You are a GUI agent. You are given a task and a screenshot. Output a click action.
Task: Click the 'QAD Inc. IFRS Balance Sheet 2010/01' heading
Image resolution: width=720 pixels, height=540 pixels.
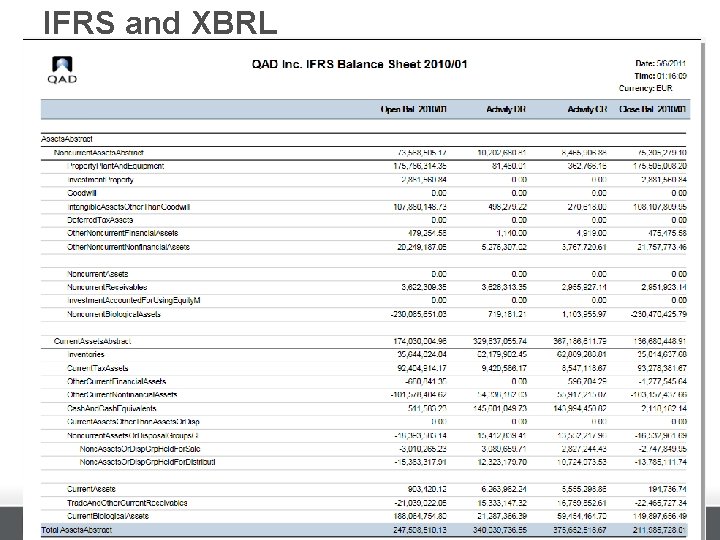pos(360,64)
